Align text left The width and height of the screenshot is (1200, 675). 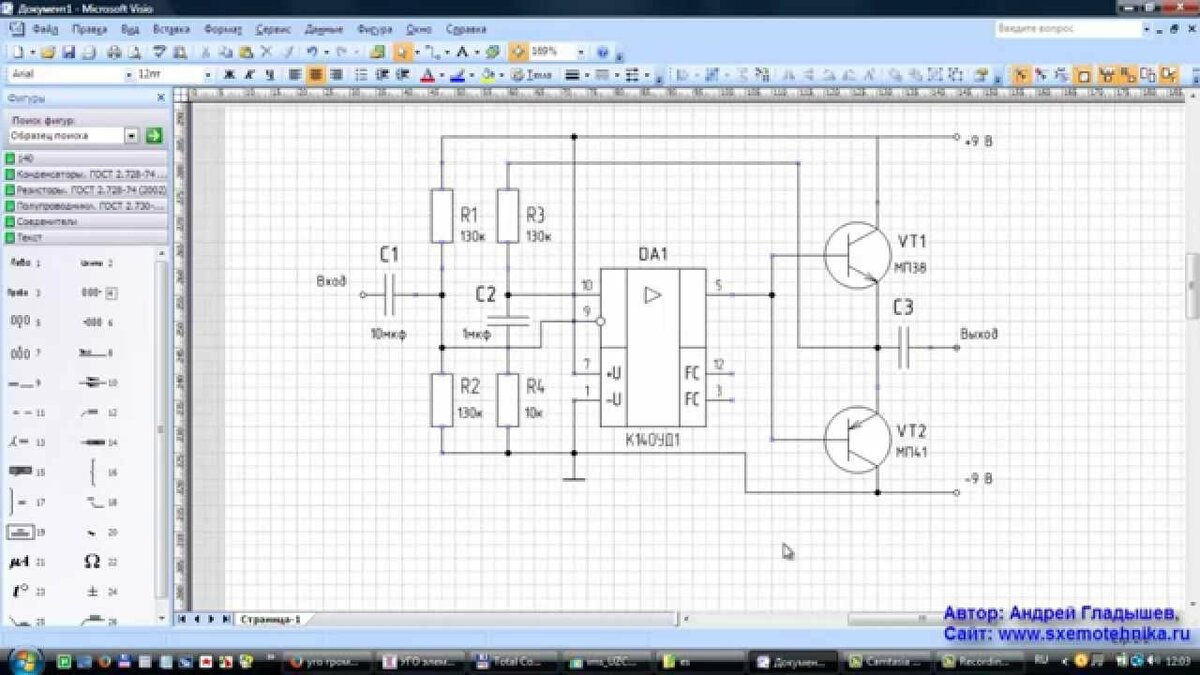click(295, 74)
